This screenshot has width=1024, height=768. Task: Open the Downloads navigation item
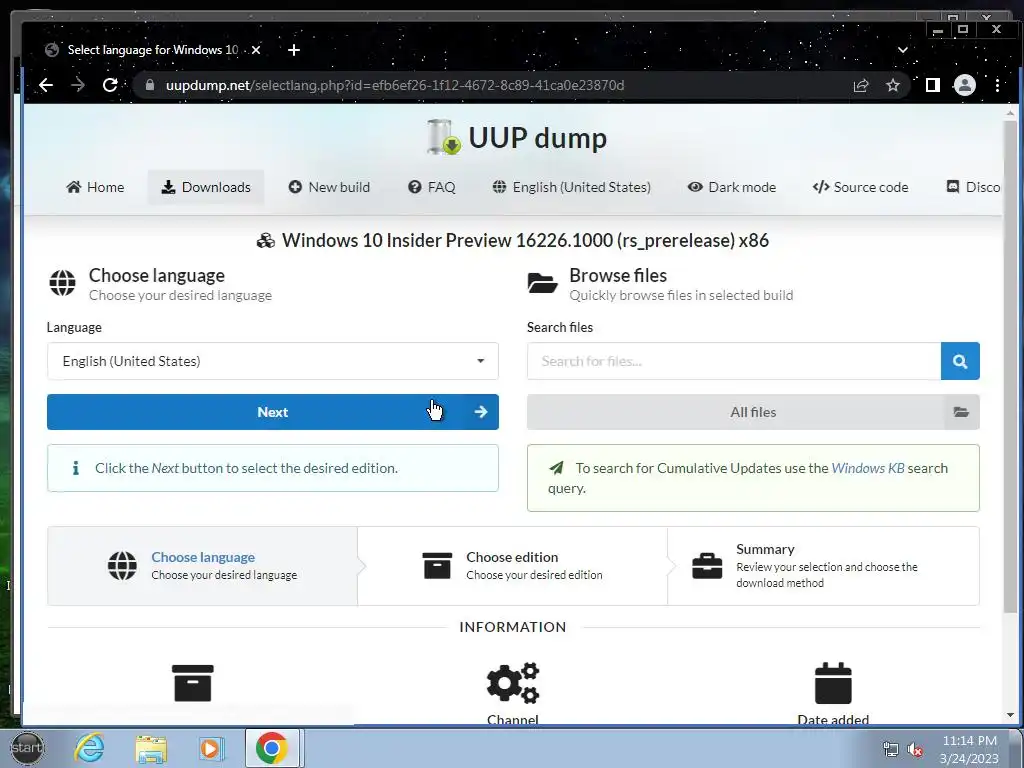pyautogui.click(x=206, y=187)
